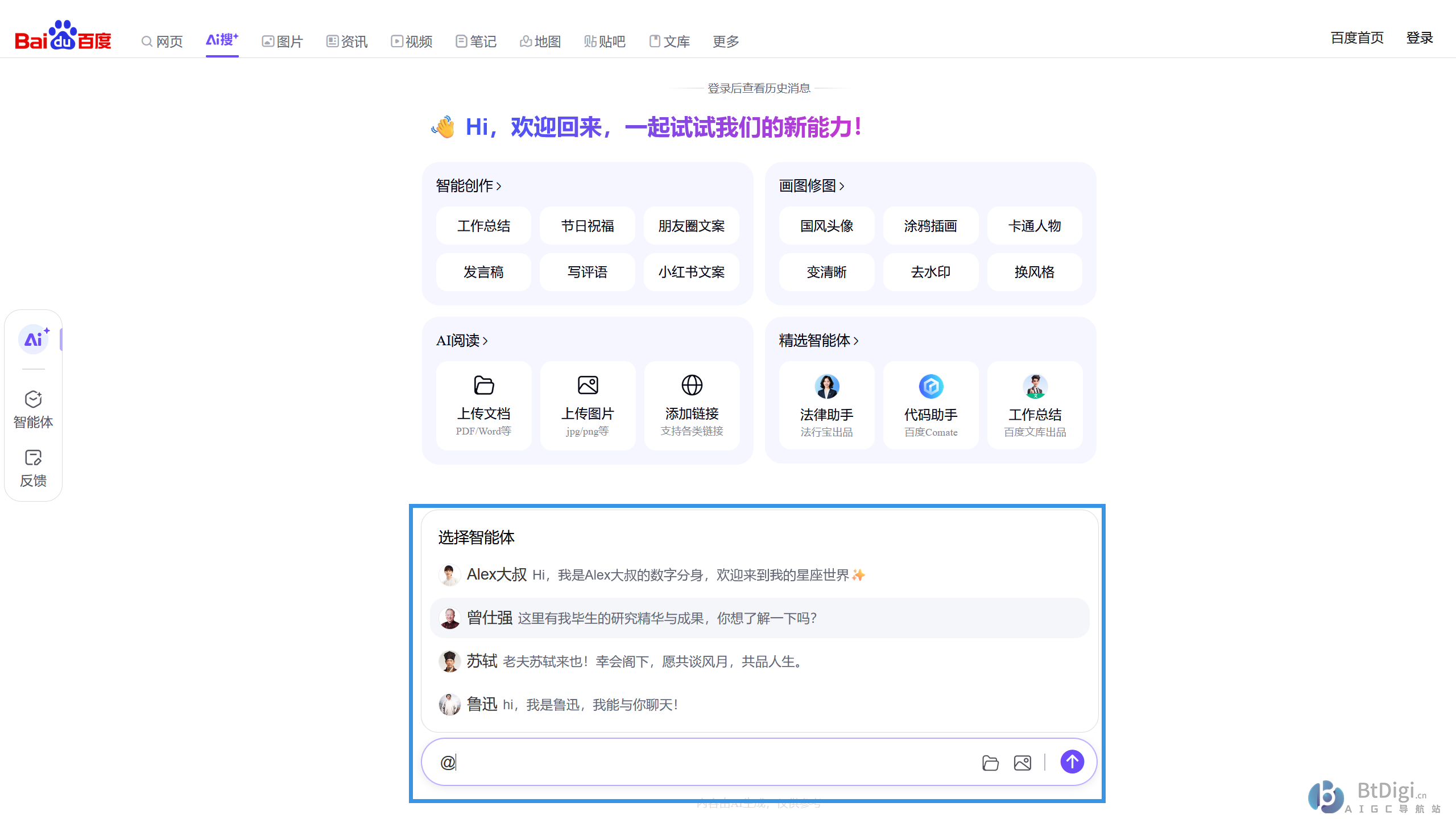1456x819 pixels.
Task: Select the Alex大叔 agent
Action: [760, 575]
